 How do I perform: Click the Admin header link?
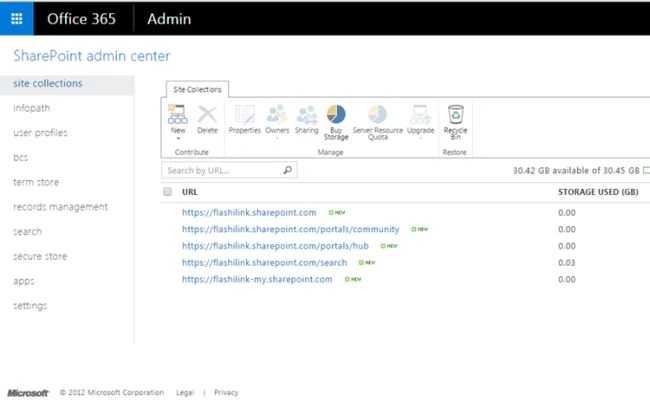[x=169, y=19]
